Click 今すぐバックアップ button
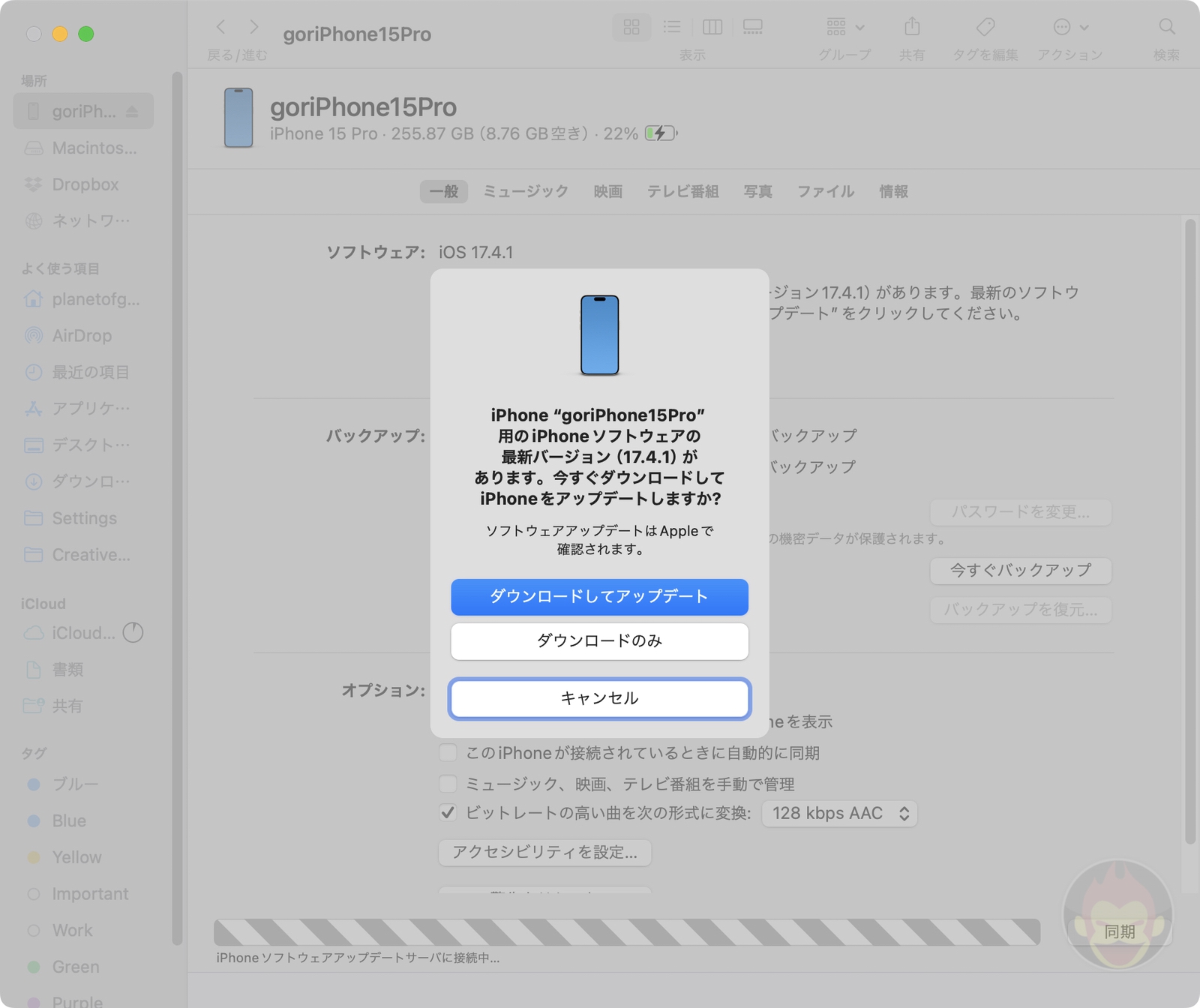 [x=1021, y=571]
